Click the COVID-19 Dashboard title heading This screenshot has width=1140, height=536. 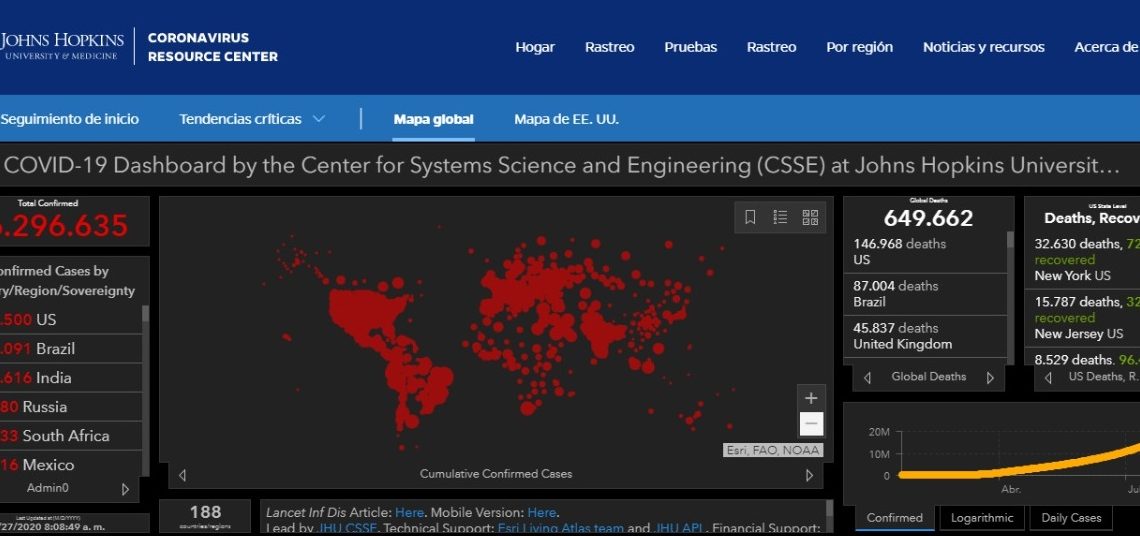[561, 165]
